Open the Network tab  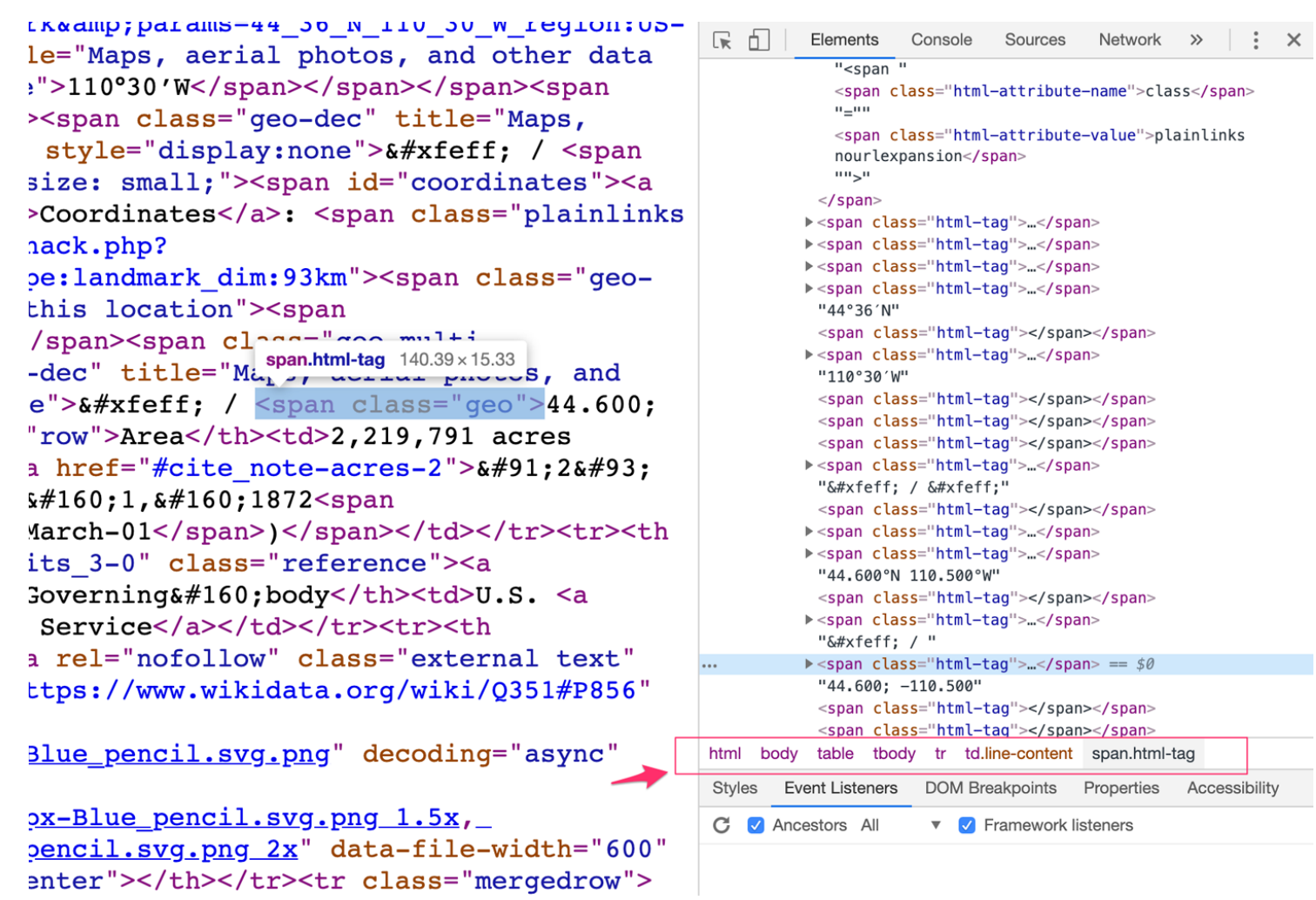tap(1130, 40)
